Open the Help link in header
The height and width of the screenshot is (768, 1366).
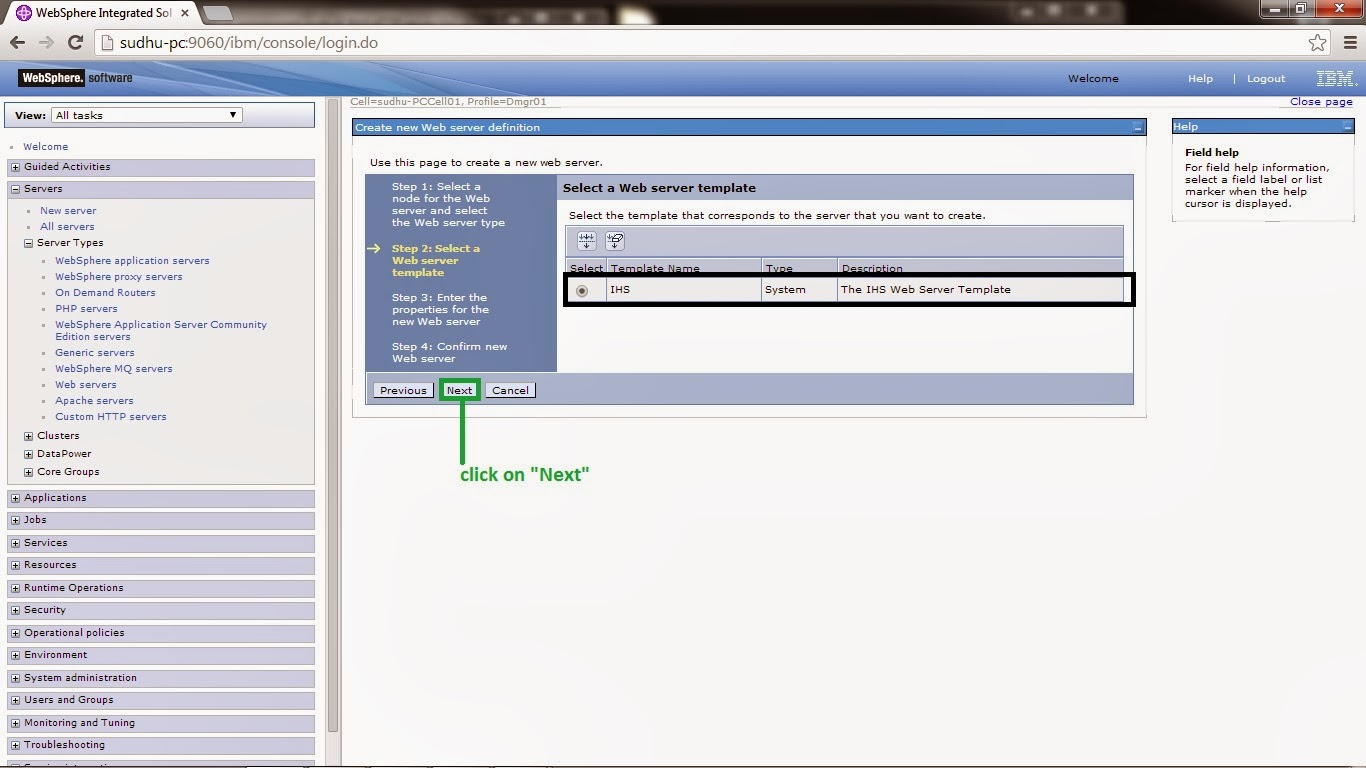(x=1200, y=79)
